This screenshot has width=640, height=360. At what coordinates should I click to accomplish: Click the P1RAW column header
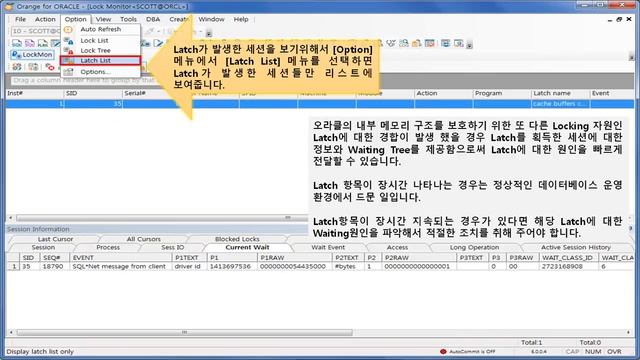pyautogui.click(x=296, y=258)
